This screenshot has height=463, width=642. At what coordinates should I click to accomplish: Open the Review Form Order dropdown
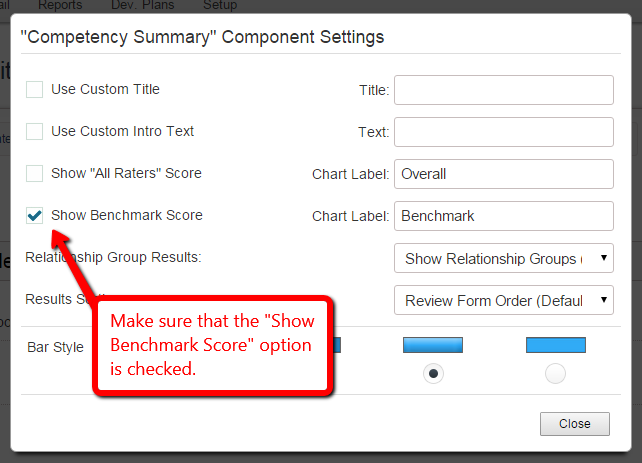click(x=504, y=300)
